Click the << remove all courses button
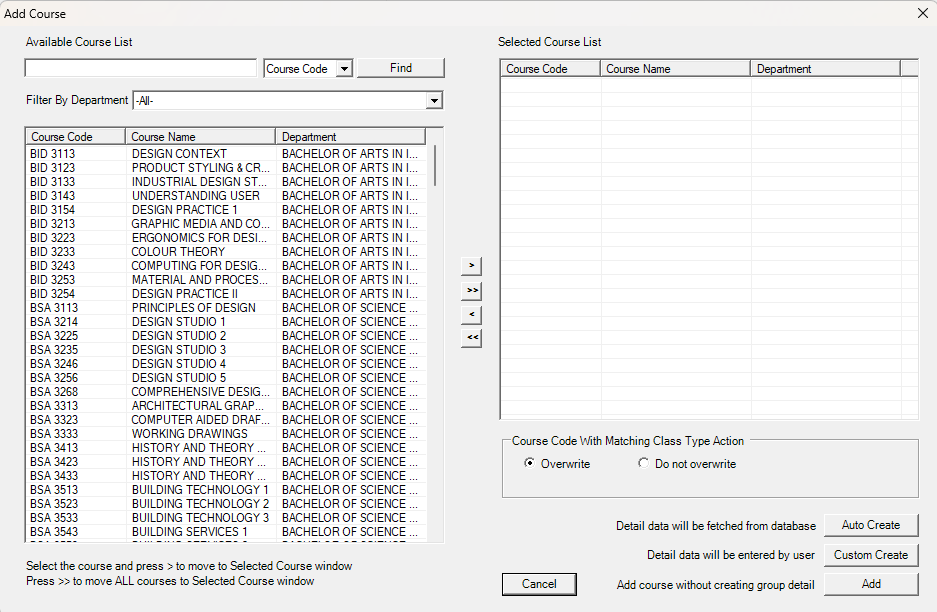 pyautogui.click(x=471, y=339)
